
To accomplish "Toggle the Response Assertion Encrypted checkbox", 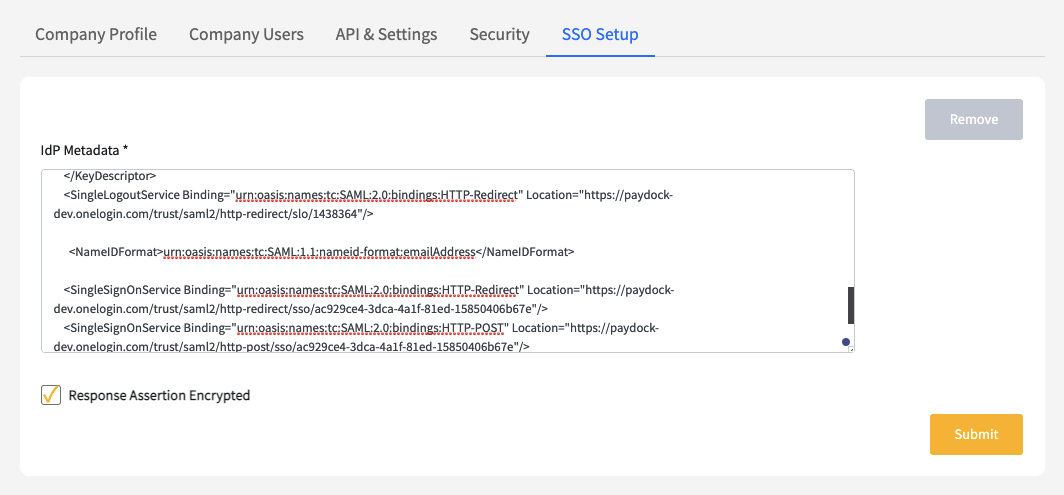I will [x=51, y=395].
